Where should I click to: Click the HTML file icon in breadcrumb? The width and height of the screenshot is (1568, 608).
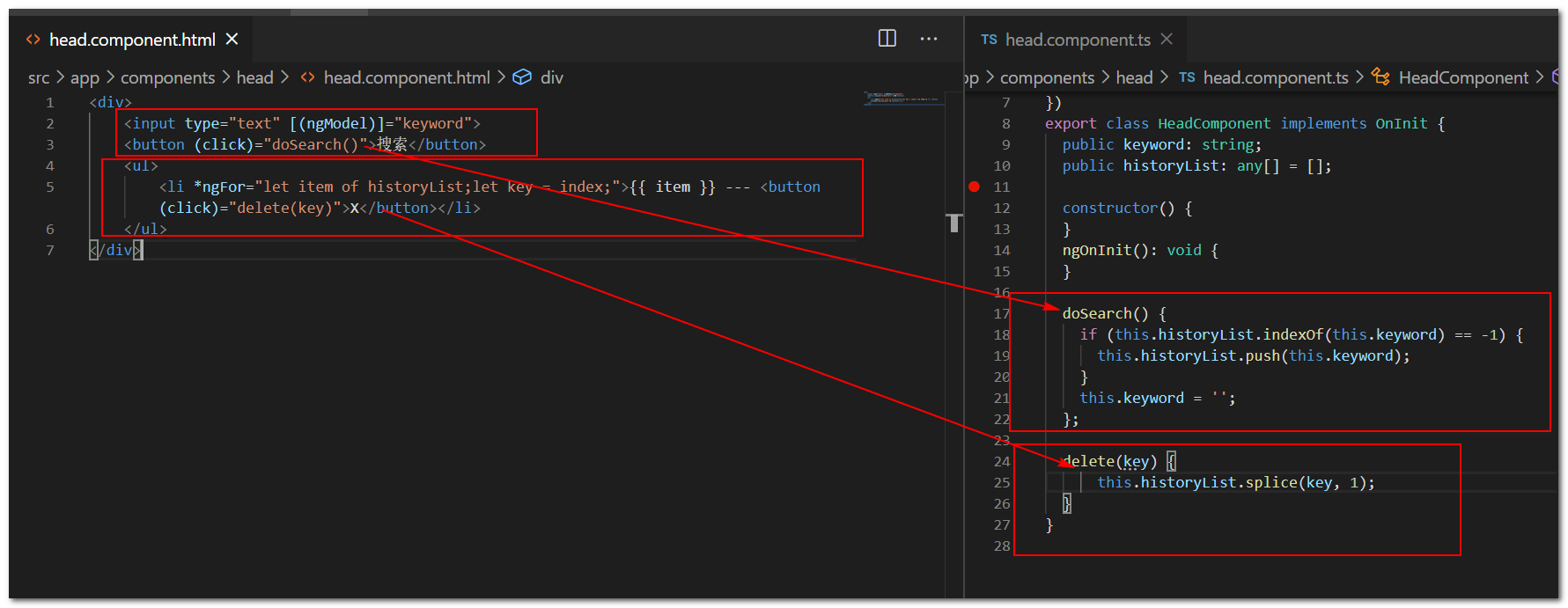point(307,77)
